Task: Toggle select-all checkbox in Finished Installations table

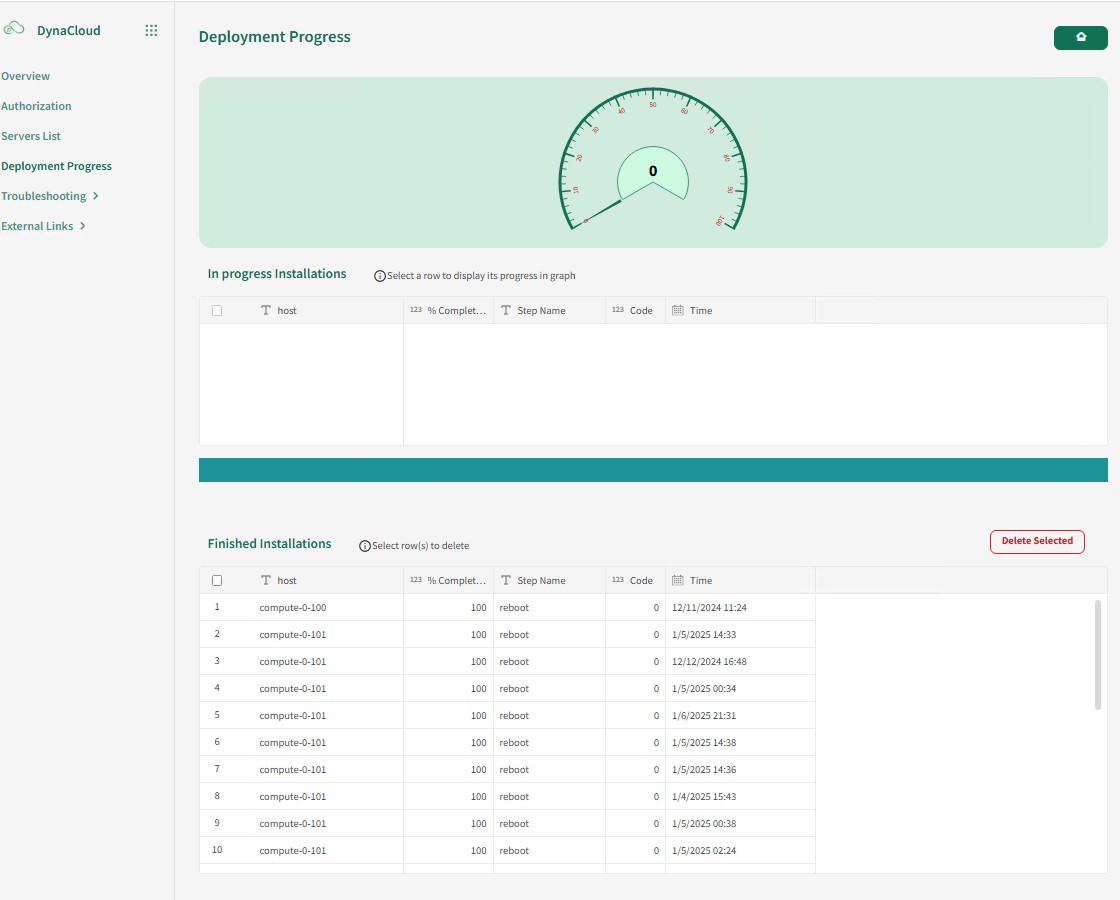Action: pyautogui.click(x=217, y=580)
